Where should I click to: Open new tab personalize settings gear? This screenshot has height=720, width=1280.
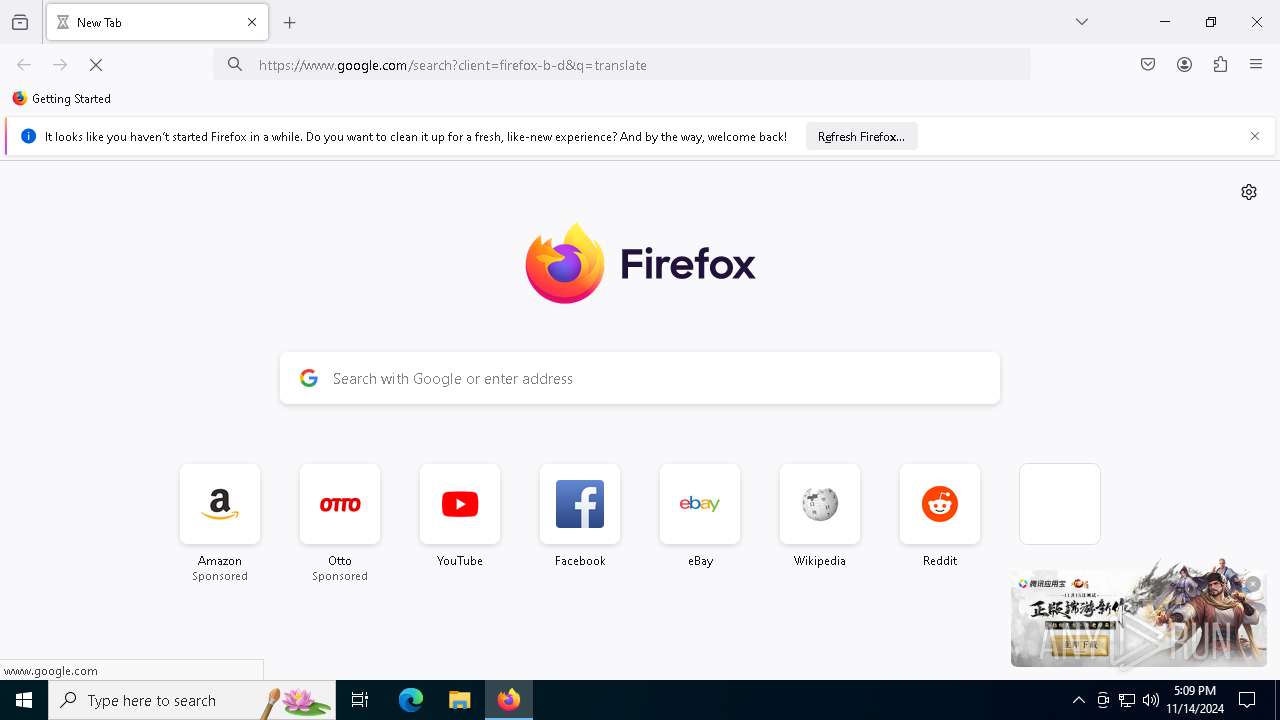(x=1249, y=192)
